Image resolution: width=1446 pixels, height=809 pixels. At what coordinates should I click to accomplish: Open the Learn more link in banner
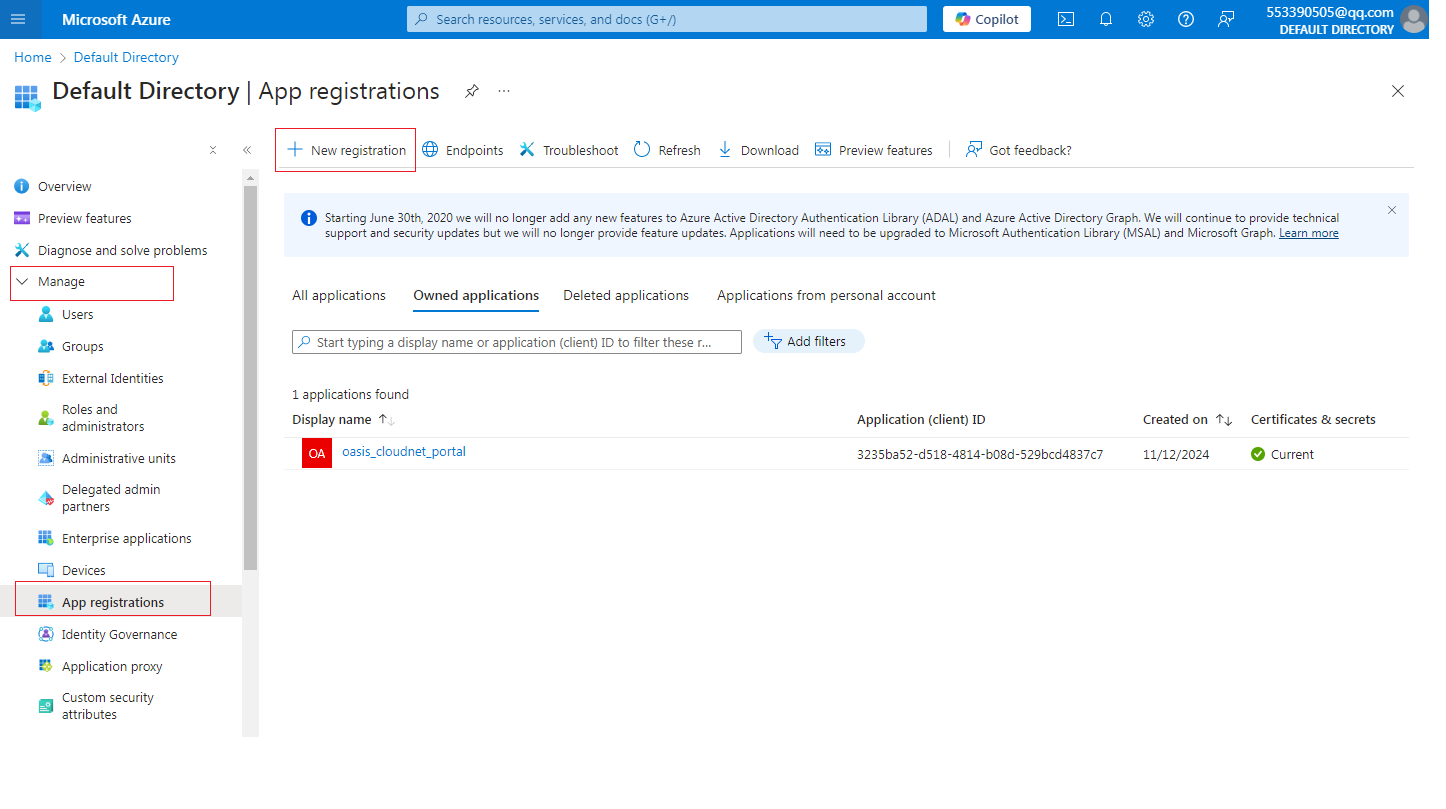1308,233
